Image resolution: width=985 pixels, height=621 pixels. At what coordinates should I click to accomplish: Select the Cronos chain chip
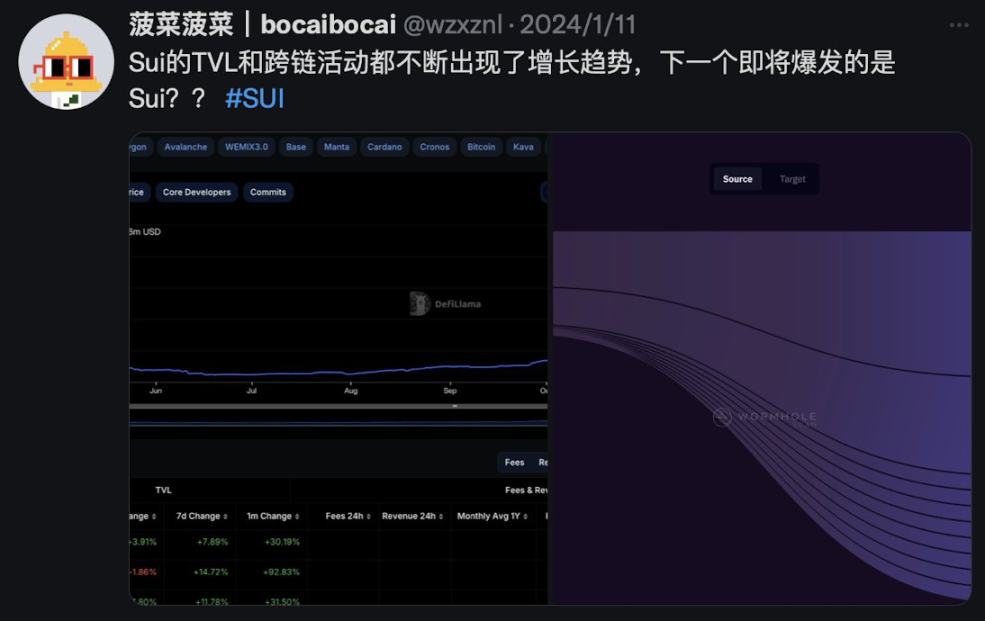point(435,147)
